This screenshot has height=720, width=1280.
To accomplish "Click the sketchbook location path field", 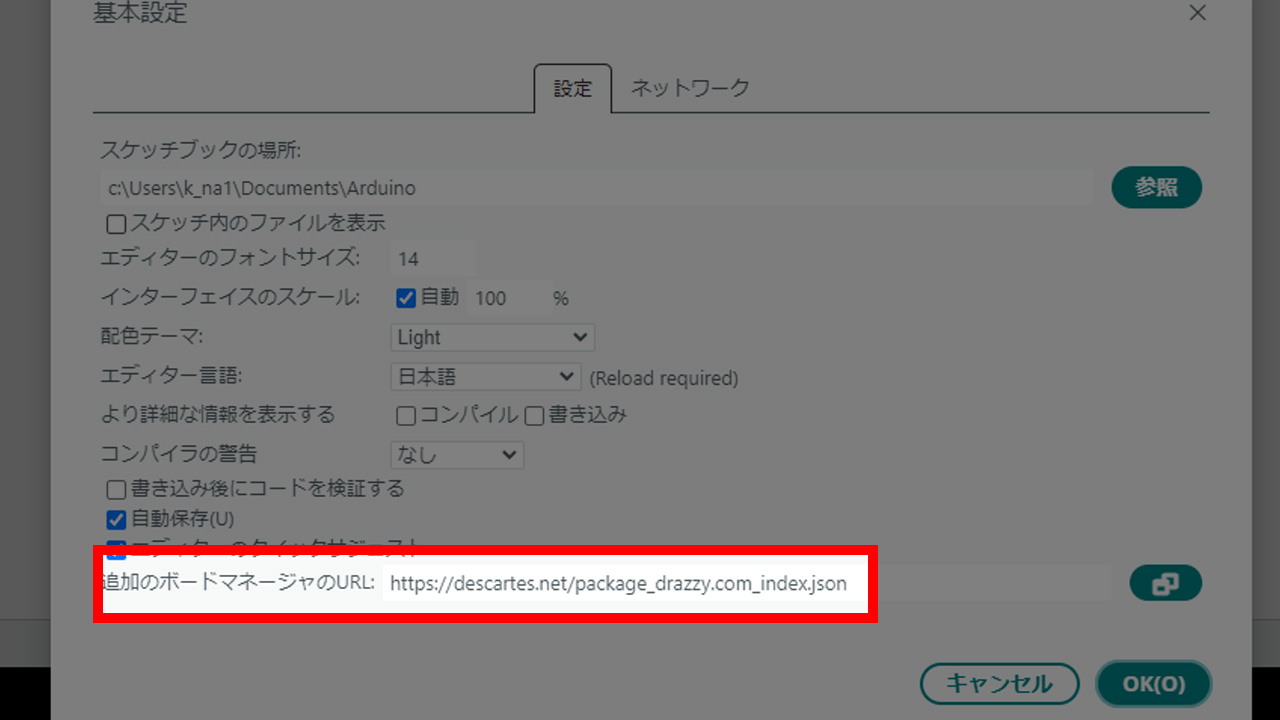I will tap(596, 188).
